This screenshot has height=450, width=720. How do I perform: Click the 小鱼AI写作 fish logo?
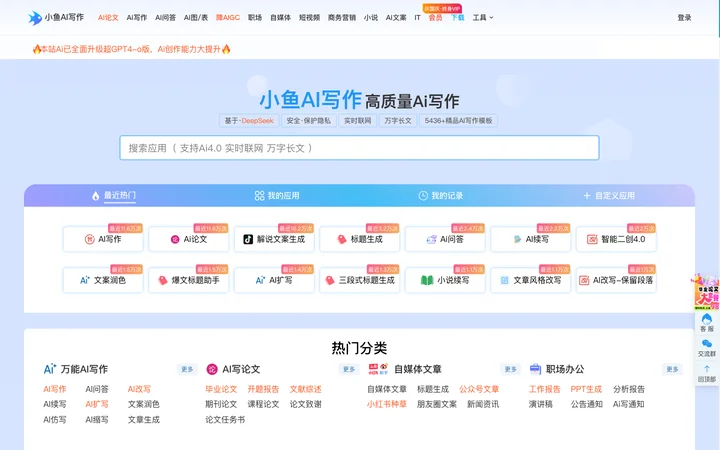pos(35,18)
